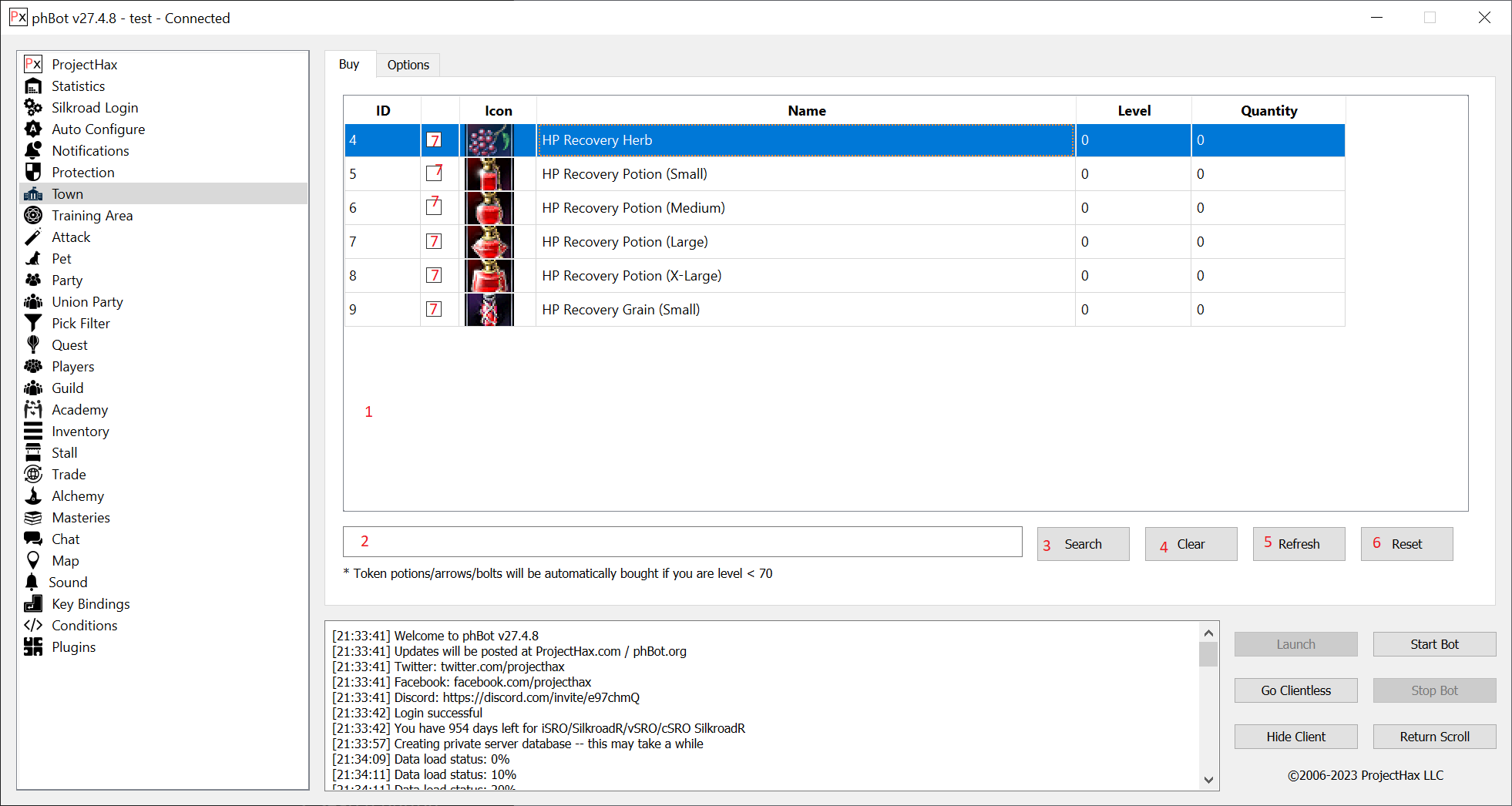Click the Return Scroll button

point(1433,737)
